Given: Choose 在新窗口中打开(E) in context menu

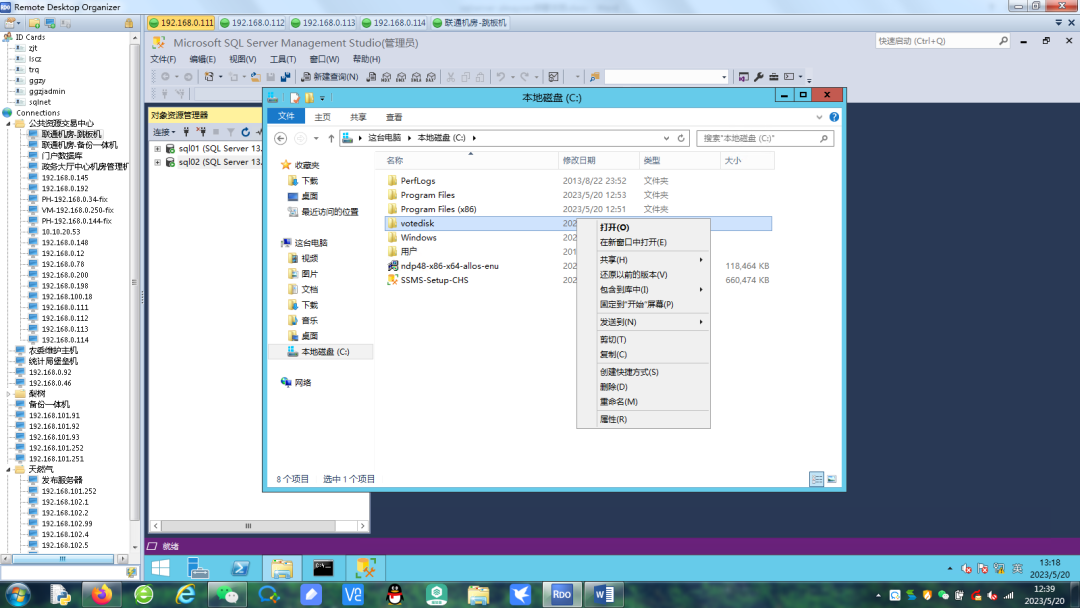Looking at the screenshot, I should pyautogui.click(x=643, y=242).
